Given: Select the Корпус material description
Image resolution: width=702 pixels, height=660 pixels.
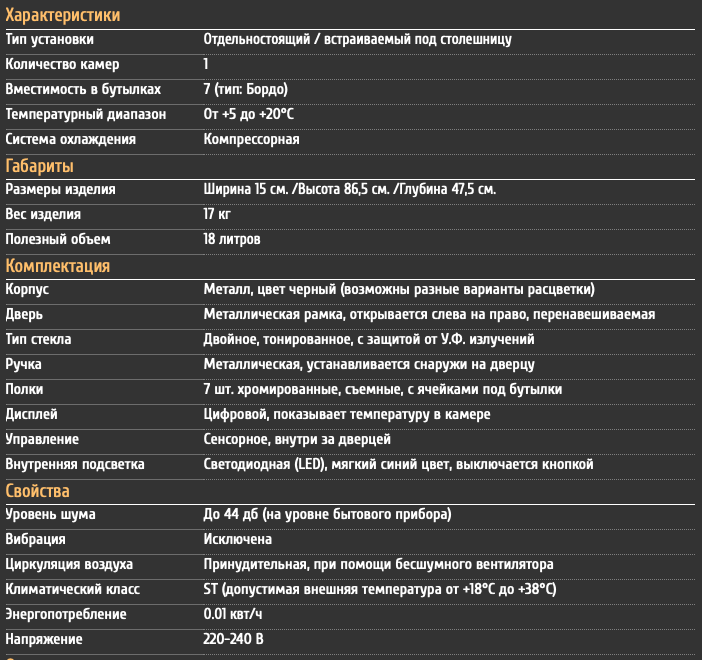Looking at the screenshot, I should [399, 289].
